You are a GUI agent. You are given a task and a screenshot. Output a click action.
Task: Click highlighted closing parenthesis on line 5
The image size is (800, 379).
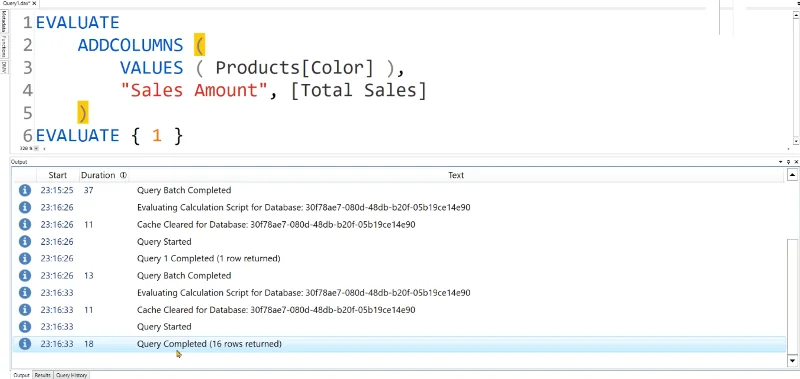click(x=83, y=113)
